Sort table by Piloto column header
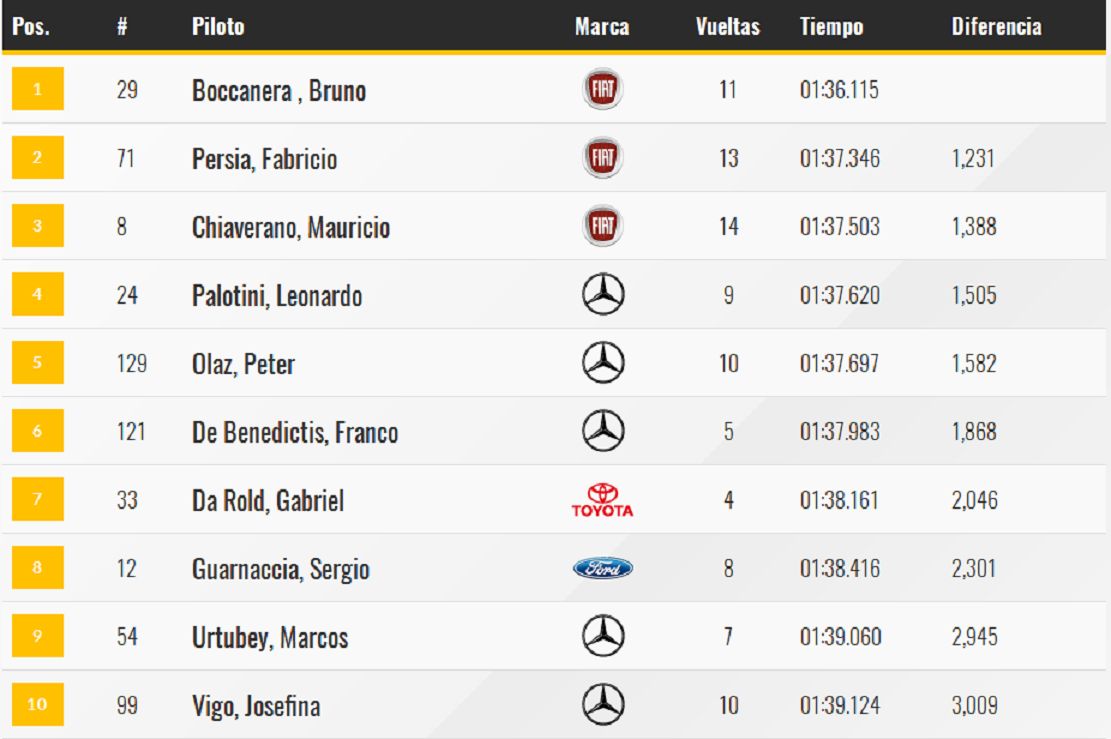 pyautogui.click(x=218, y=26)
